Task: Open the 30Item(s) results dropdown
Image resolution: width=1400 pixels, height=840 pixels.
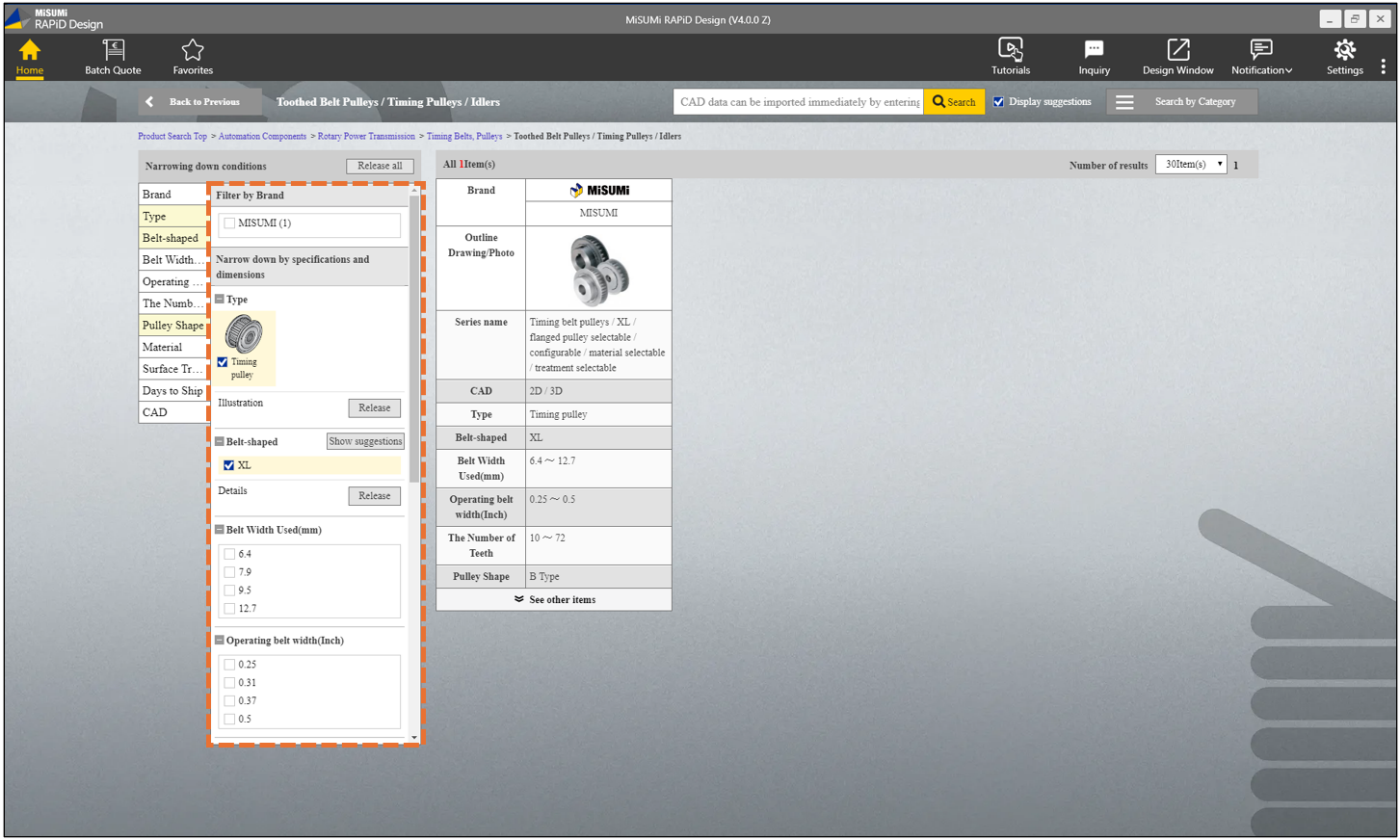Action: 1191,165
